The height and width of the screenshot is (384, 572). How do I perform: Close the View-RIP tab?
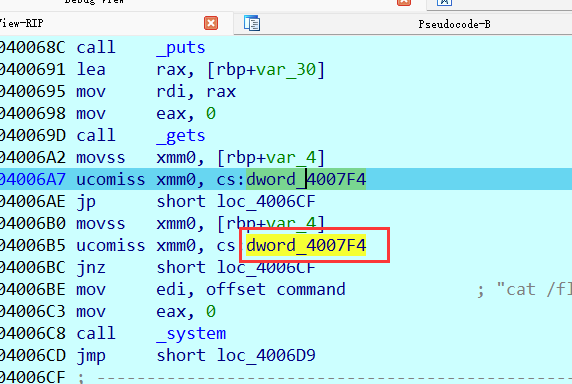[x=211, y=23]
